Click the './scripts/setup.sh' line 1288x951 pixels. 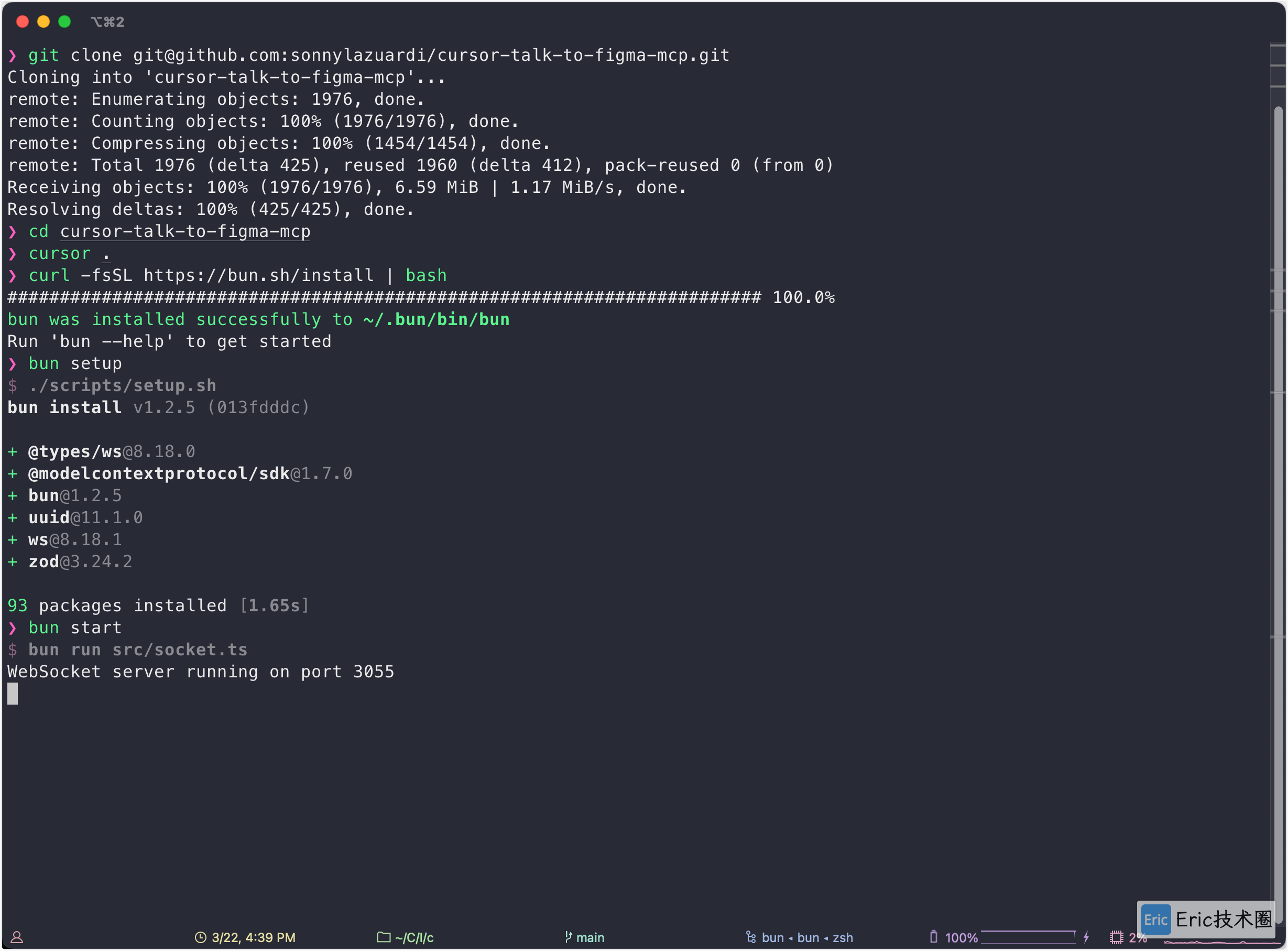tap(112, 386)
